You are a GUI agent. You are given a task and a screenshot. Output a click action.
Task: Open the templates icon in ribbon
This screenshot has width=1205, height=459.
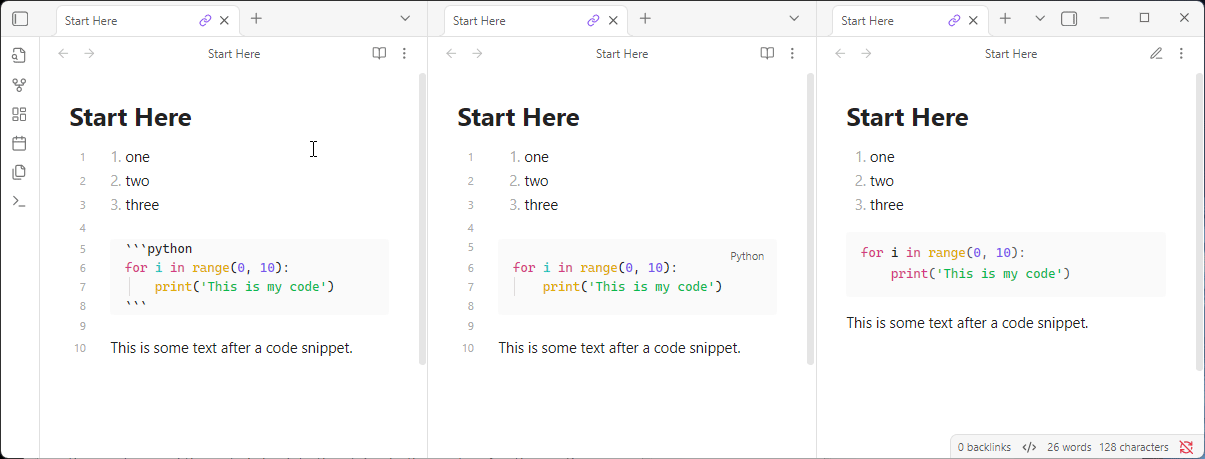coord(19,172)
